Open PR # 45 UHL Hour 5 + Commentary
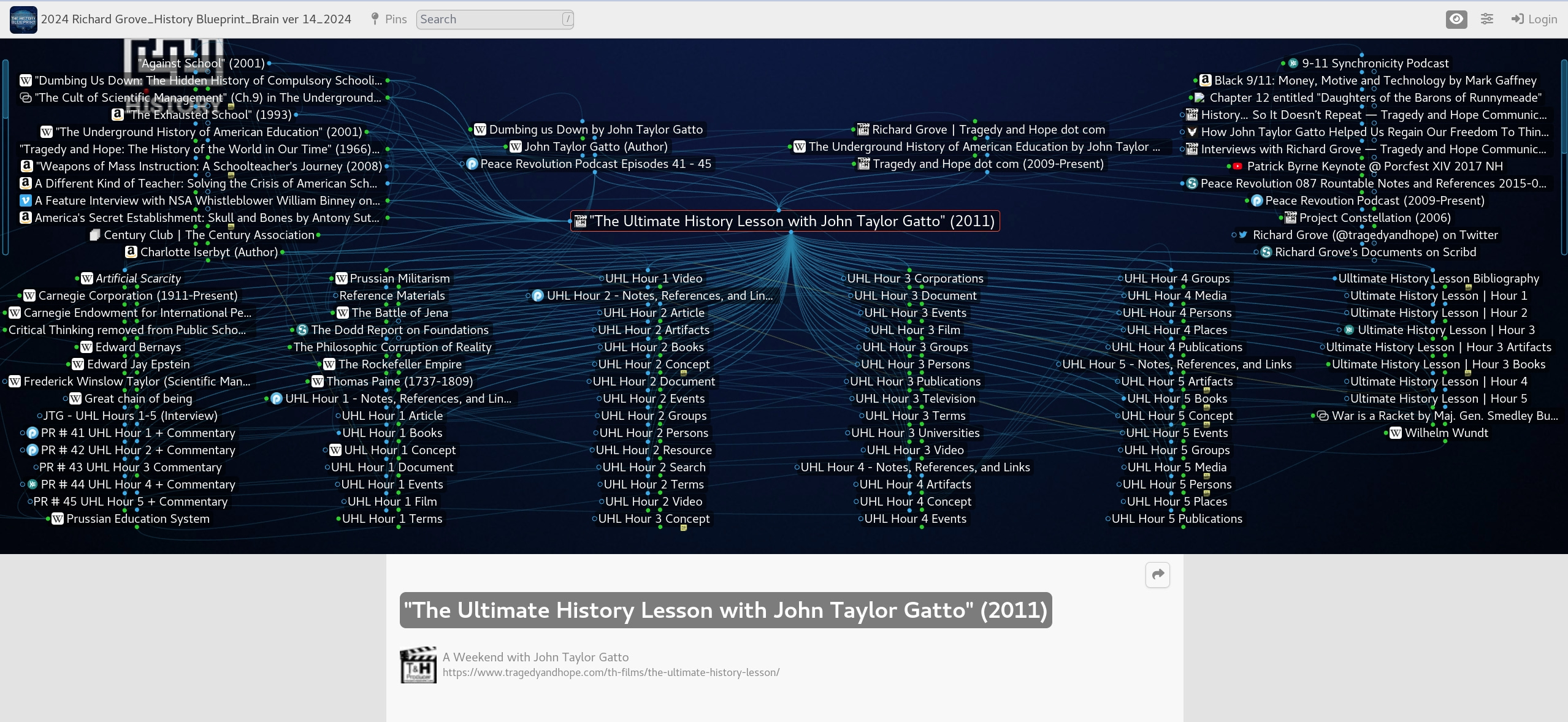 point(130,501)
